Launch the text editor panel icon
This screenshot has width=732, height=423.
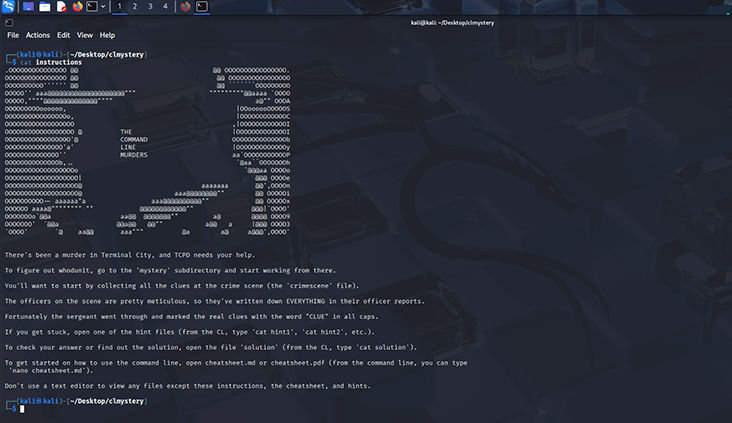click(61, 7)
